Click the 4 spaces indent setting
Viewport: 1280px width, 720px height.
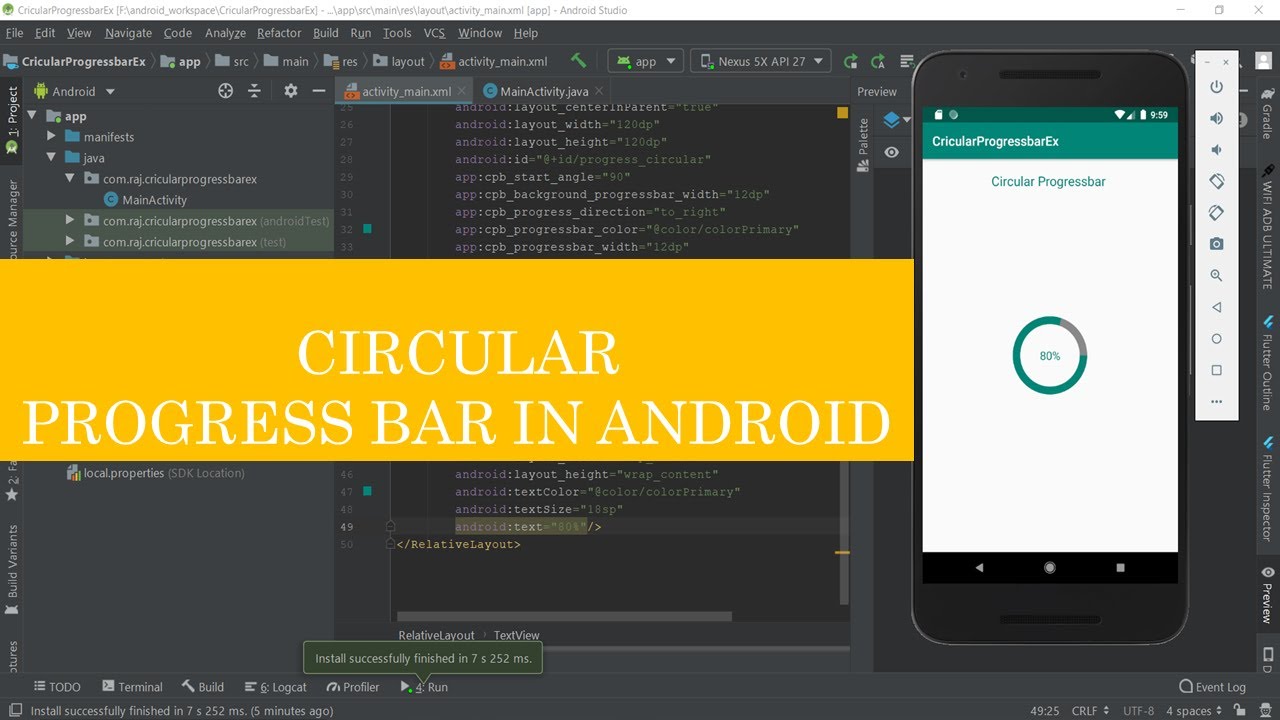click(1193, 711)
